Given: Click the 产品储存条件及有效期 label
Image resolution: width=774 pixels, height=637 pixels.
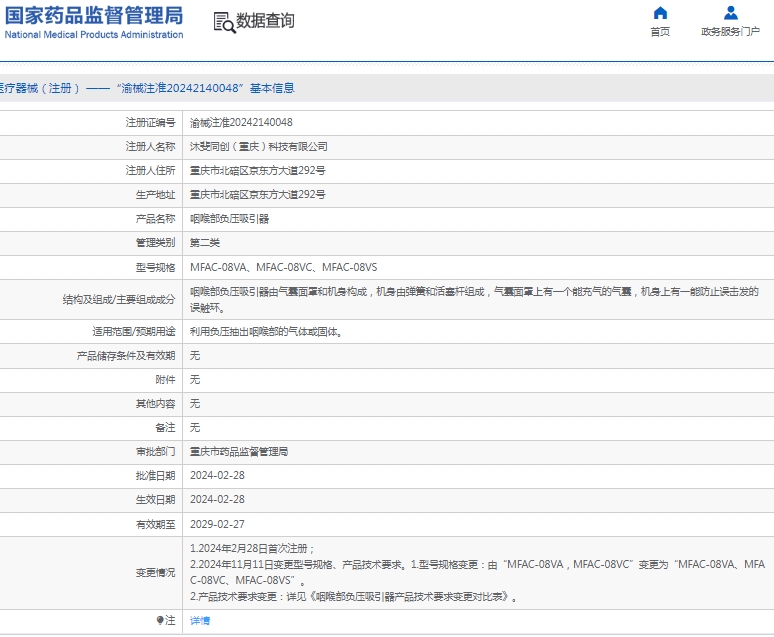Looking at the screenshot, I should pyautogui.click(x=126, y=356).
